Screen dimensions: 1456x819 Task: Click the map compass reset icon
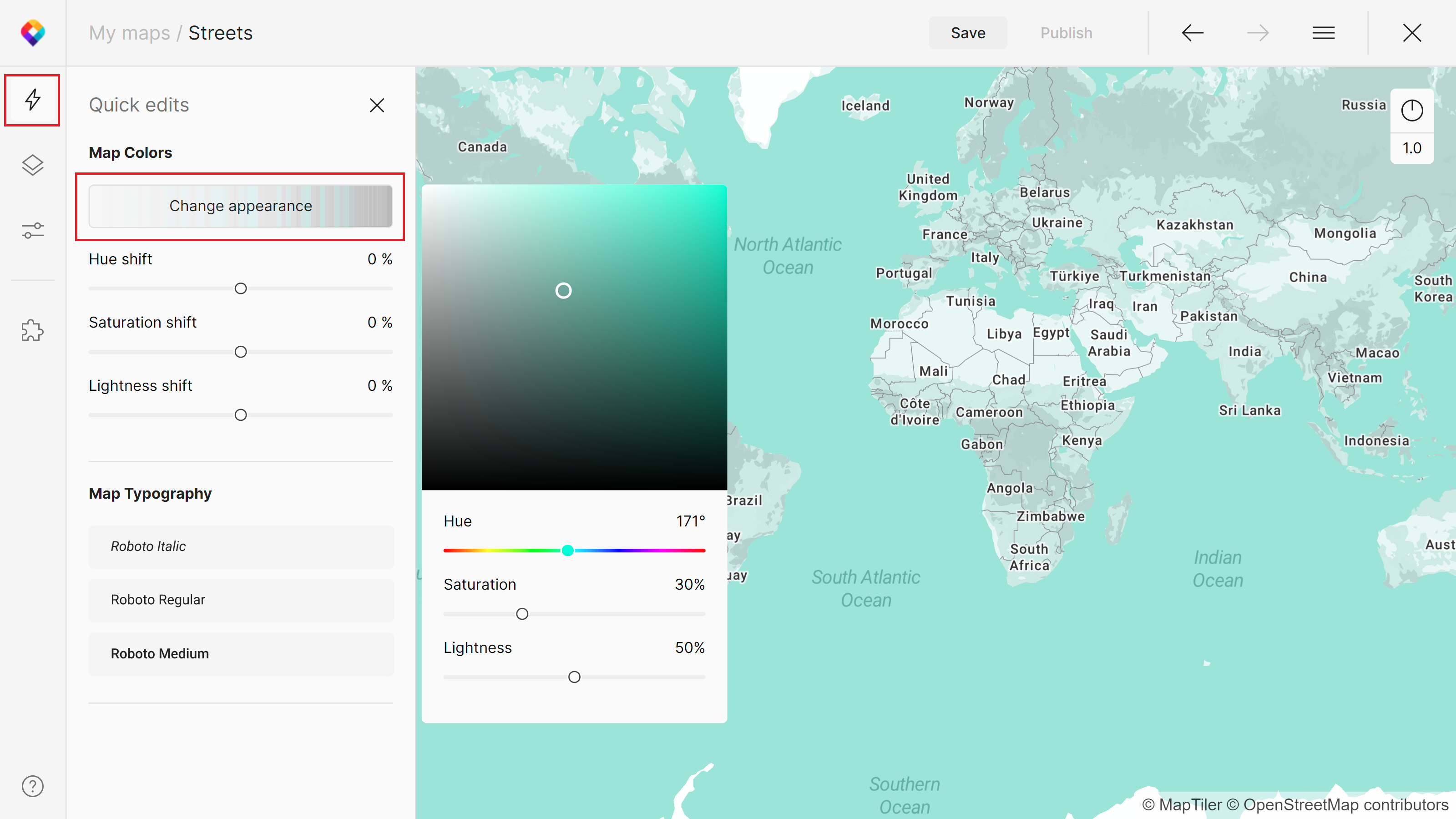1412,110
